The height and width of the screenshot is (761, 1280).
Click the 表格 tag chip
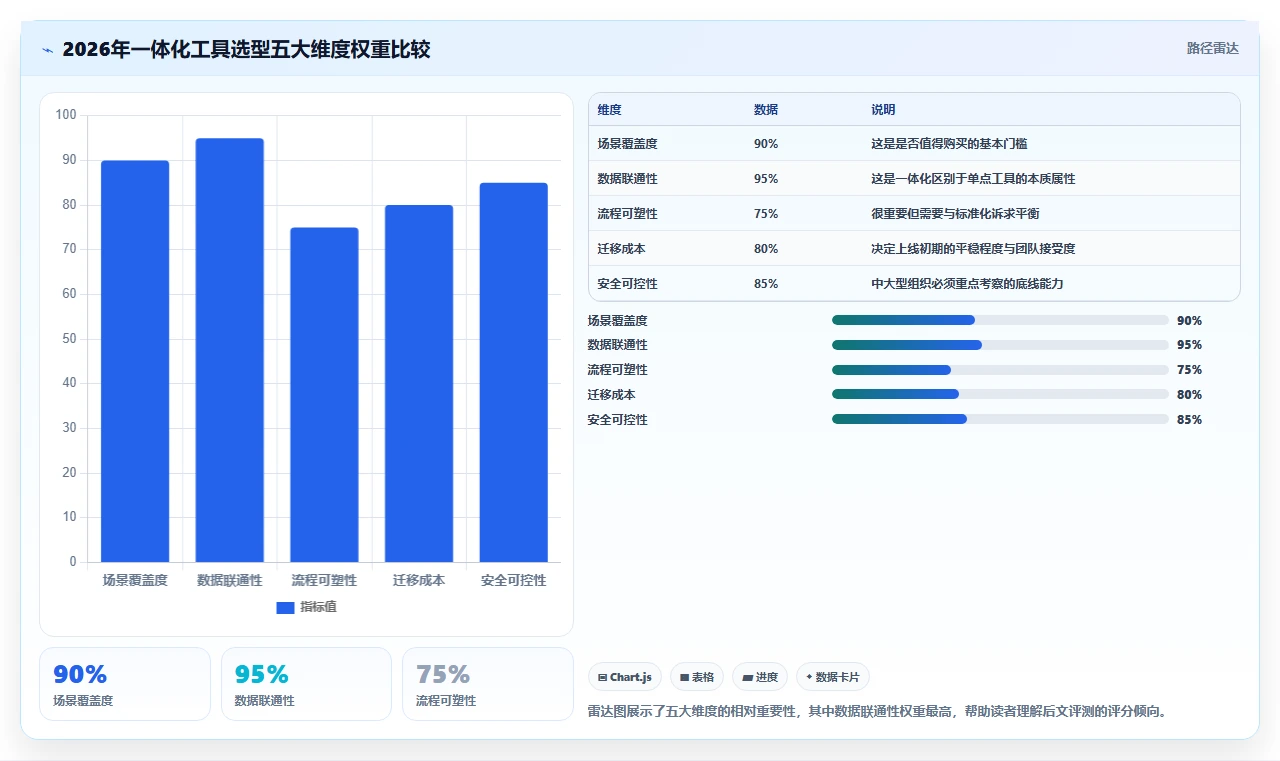coord(697,677)
